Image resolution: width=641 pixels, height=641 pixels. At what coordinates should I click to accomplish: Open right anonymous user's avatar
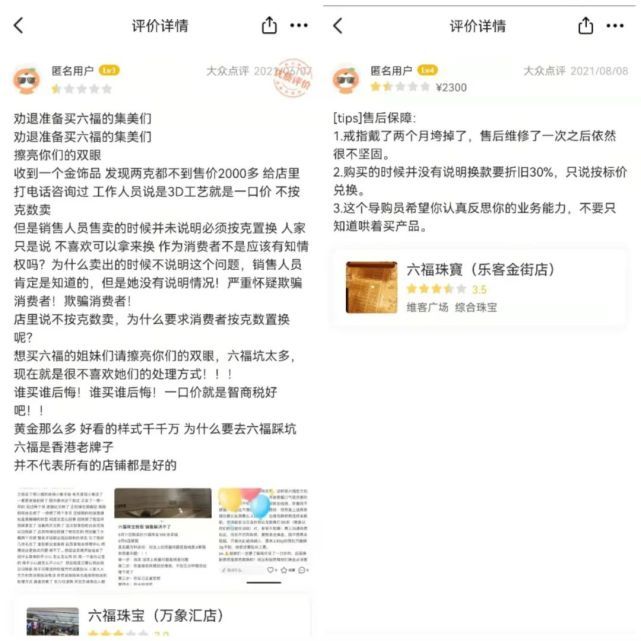(x=346, y=79)
